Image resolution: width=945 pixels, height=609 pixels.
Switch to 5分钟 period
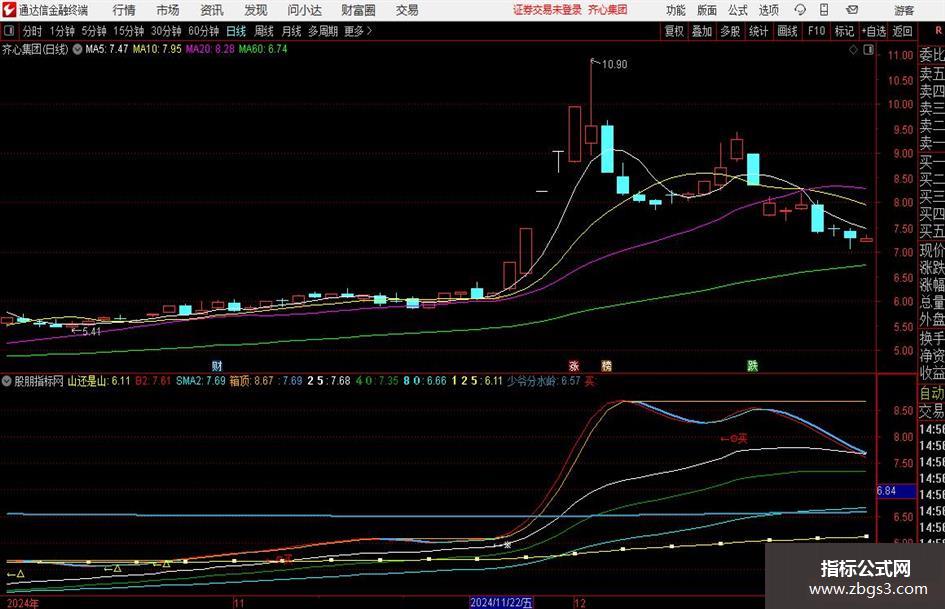pos(93,31)
